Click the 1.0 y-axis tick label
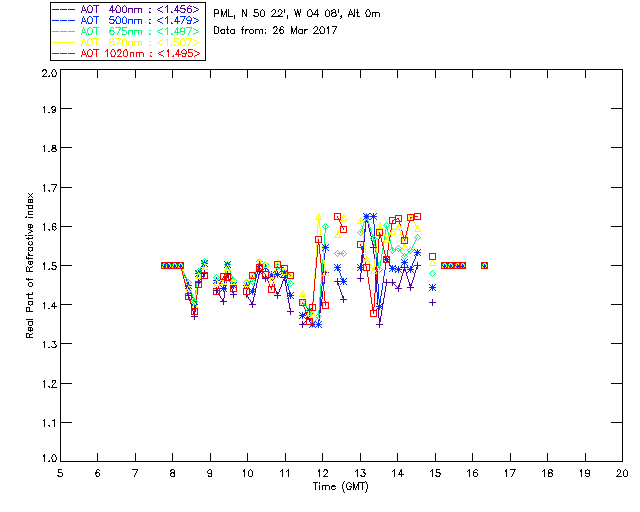 [49, 458]
